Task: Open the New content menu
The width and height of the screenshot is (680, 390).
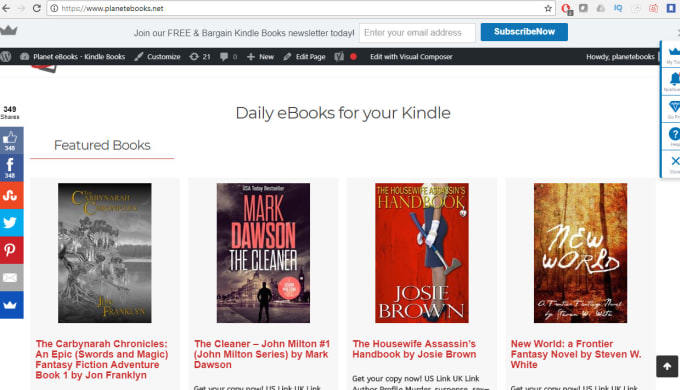Action: [261, 56]
